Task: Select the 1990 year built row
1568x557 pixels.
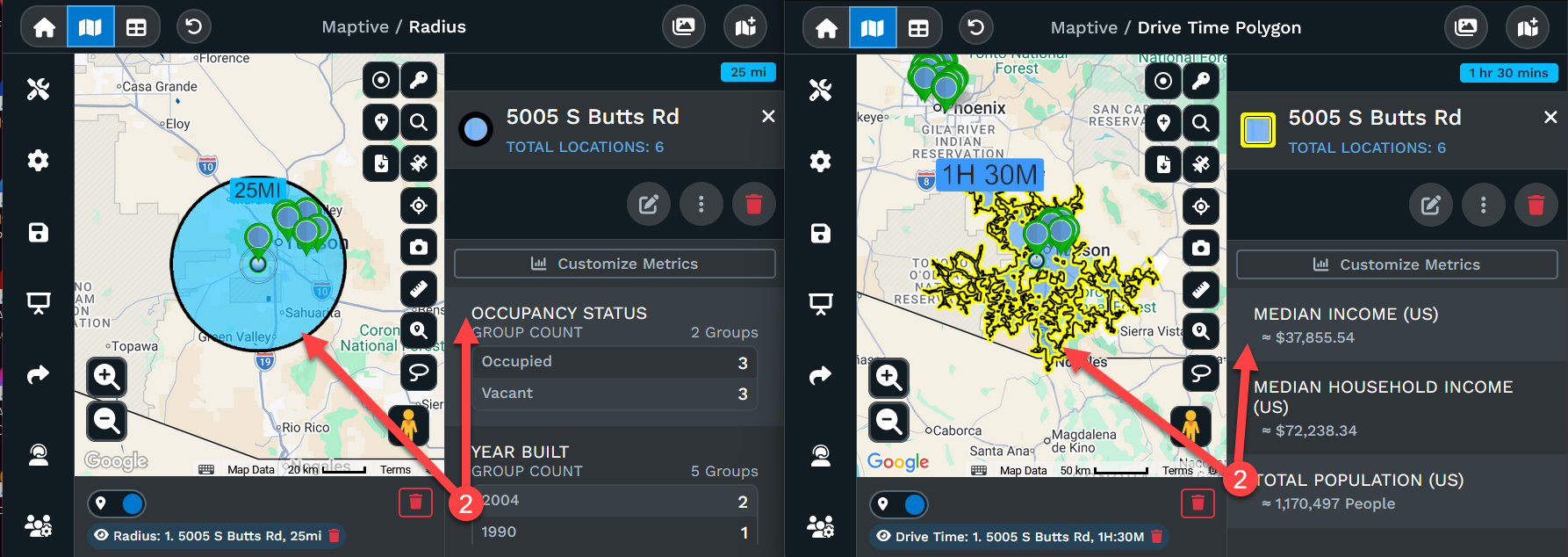Action: pos(615,532)
